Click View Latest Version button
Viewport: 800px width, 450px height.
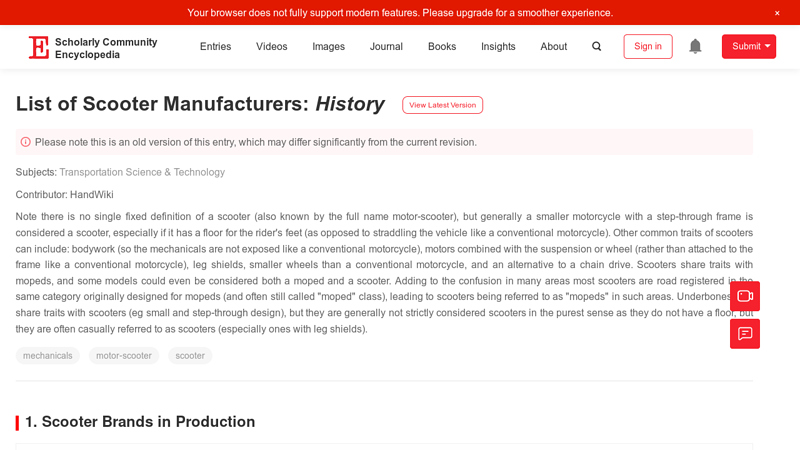pyautogui.click(x=442, y=105)
